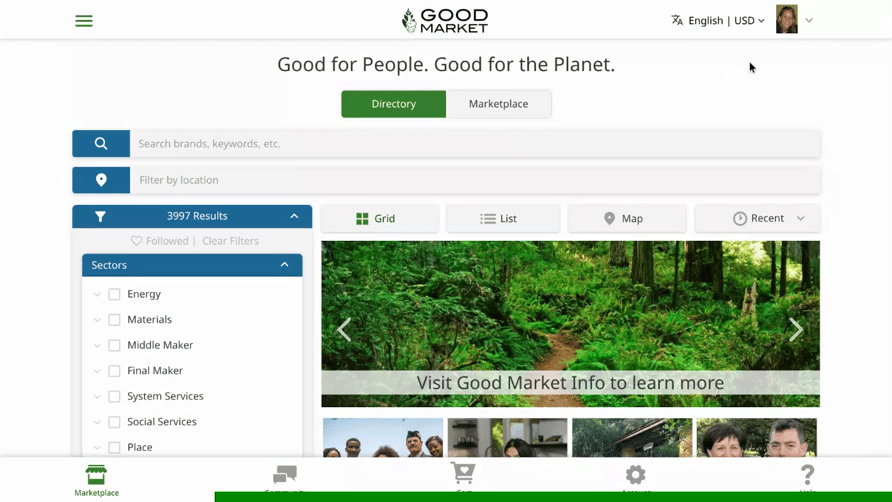Viewport: 892px width, 502px height.
Task: Open the Marketplace storefront icon in bottom bar
Action: [x=96, y=475]
